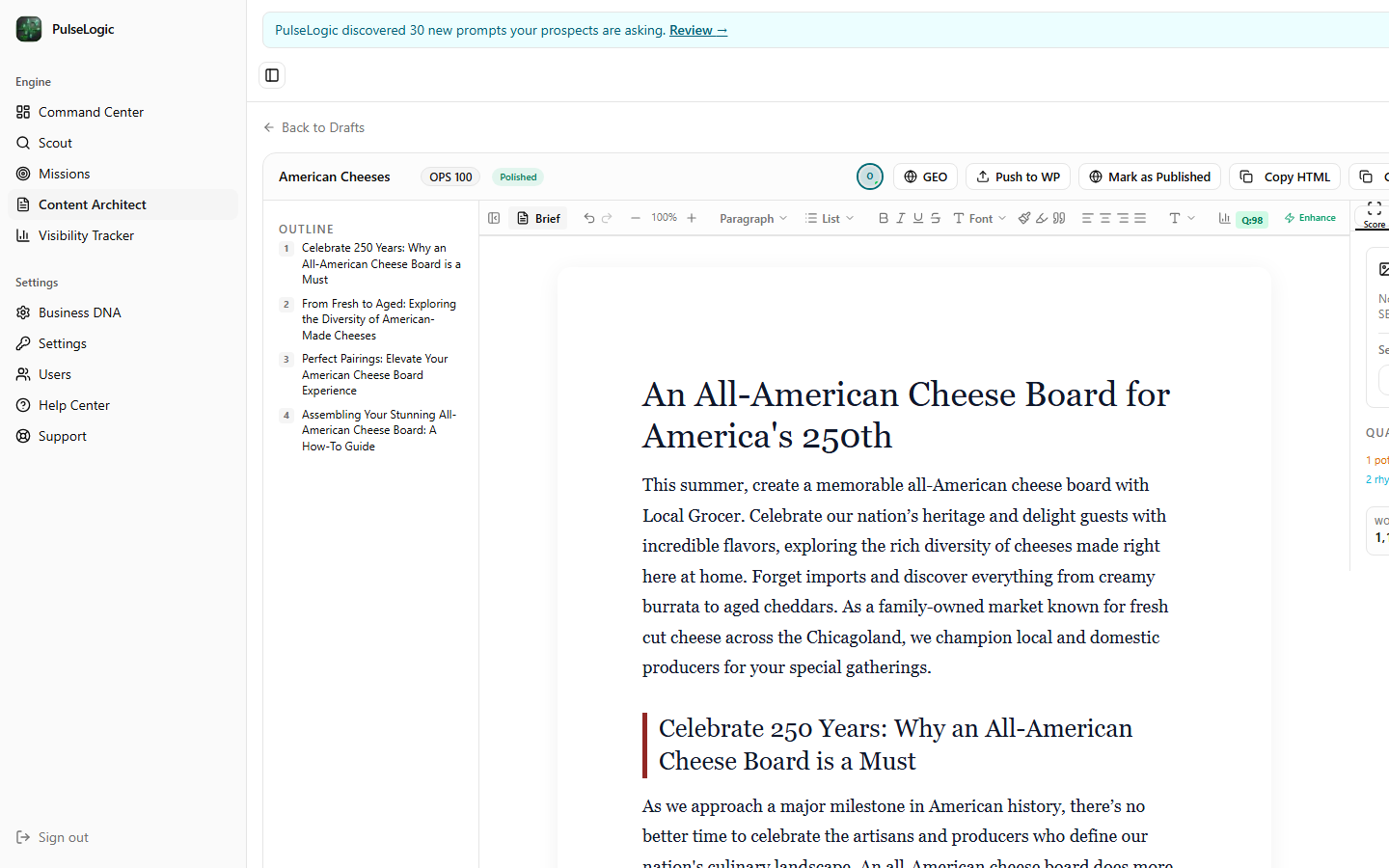Image resolution: width=1389 pixels, height=868 pixels.
Task: Align text right
Action: [1123, 218]
